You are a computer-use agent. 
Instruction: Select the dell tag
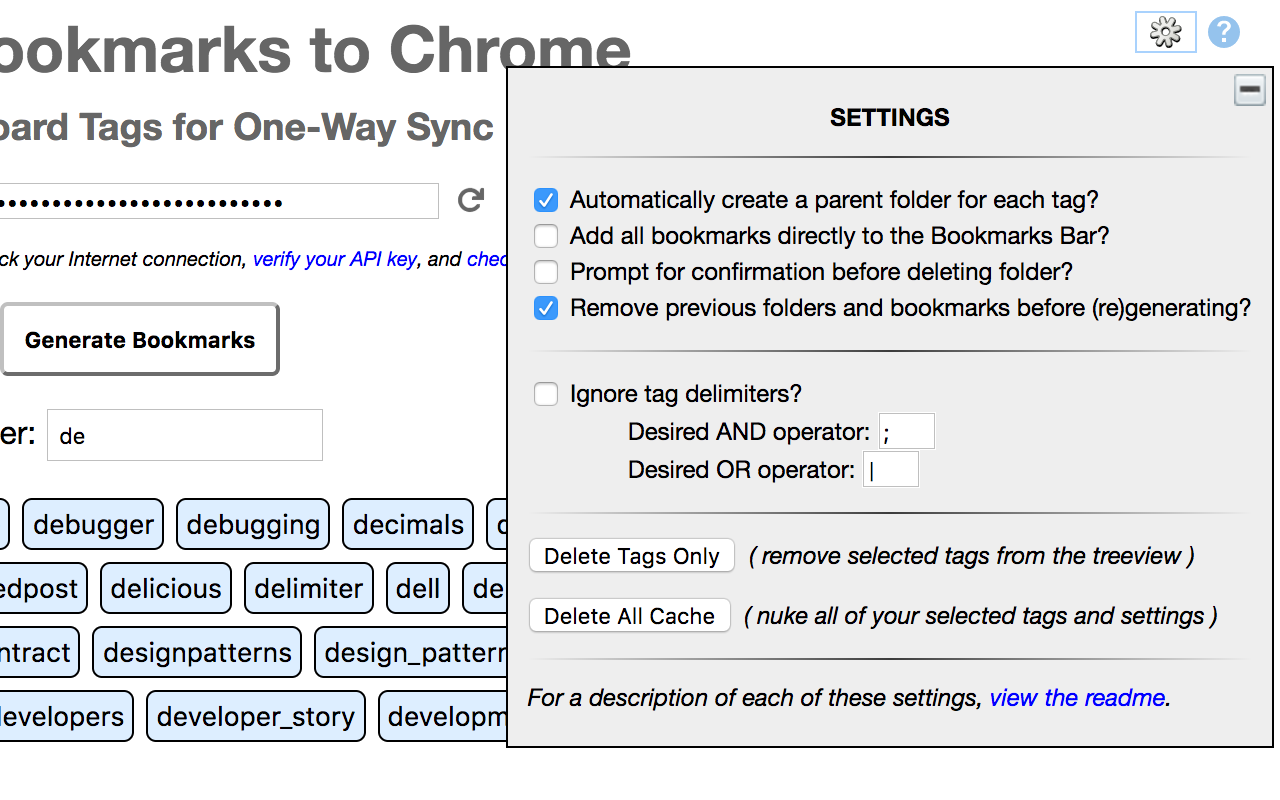click(x=418, y=589)
